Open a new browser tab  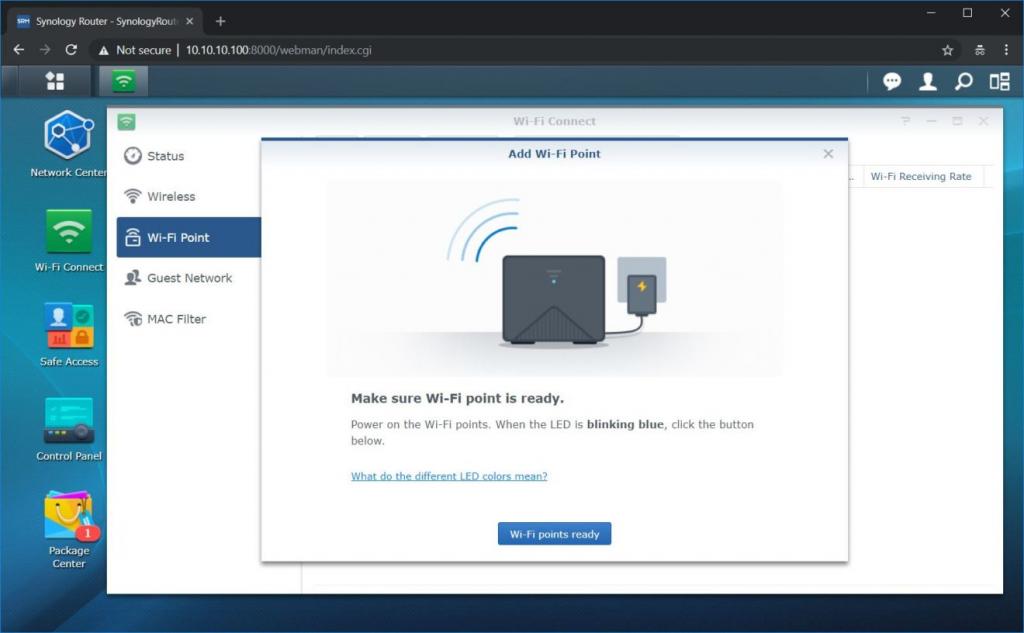coord(221,21)
